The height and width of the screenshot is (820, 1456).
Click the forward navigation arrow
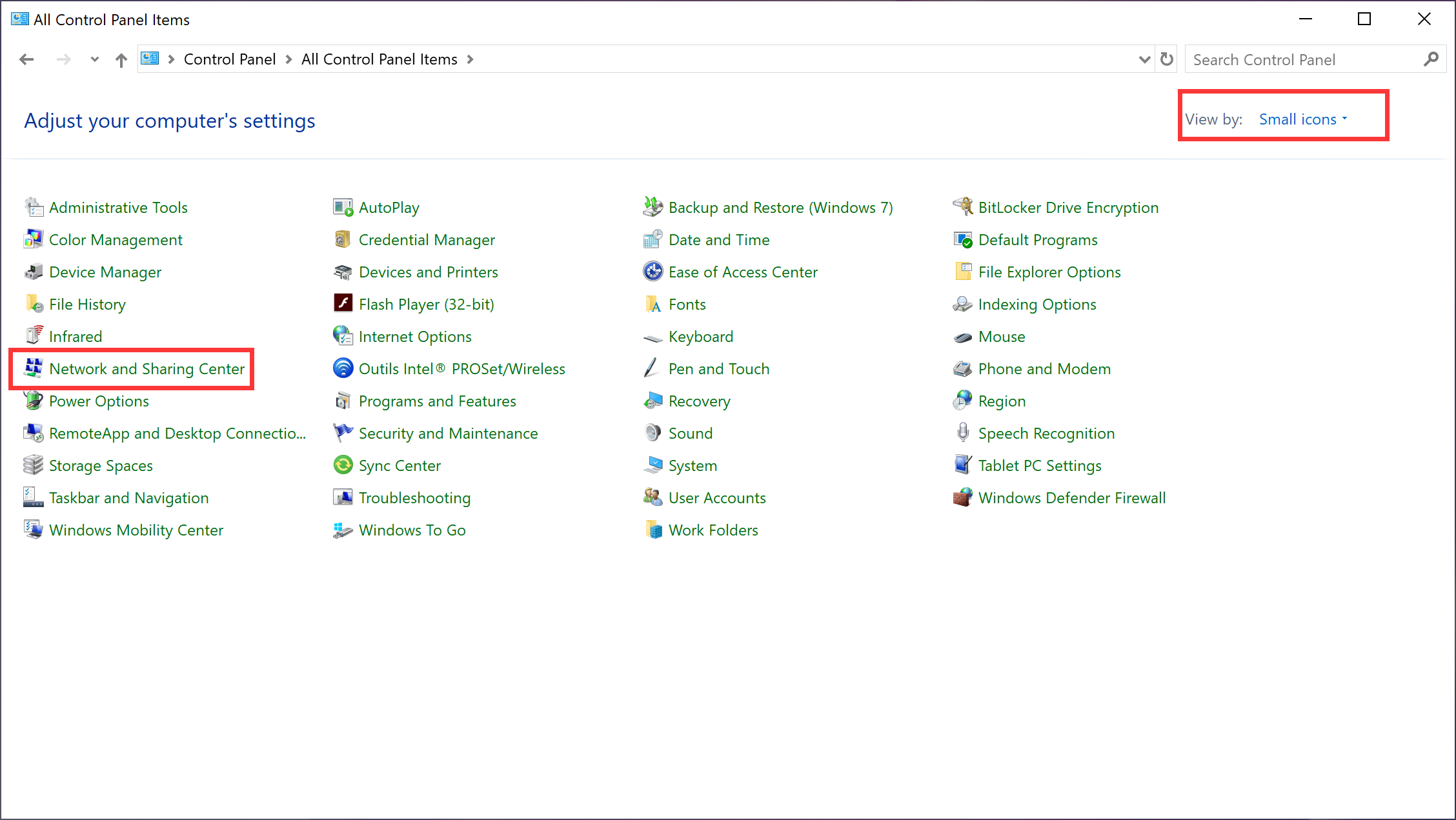coord(62,59)
